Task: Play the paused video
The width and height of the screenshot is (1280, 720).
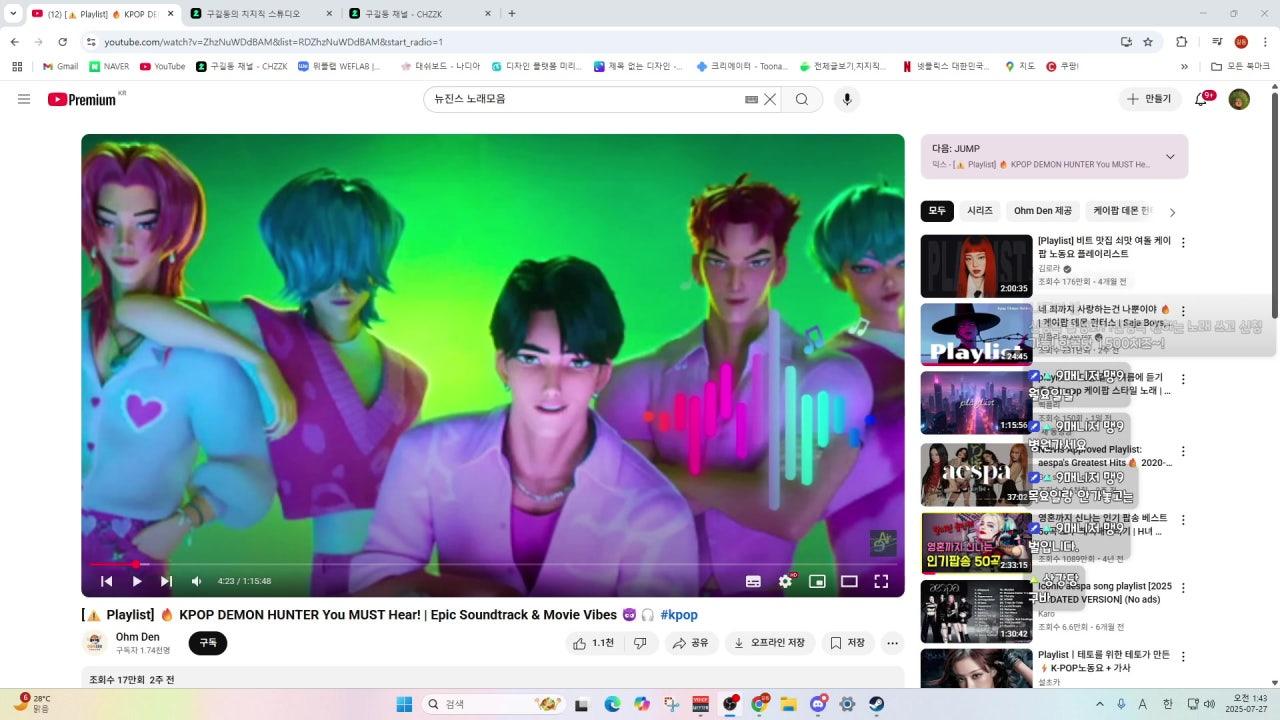Action: [137, 581]
